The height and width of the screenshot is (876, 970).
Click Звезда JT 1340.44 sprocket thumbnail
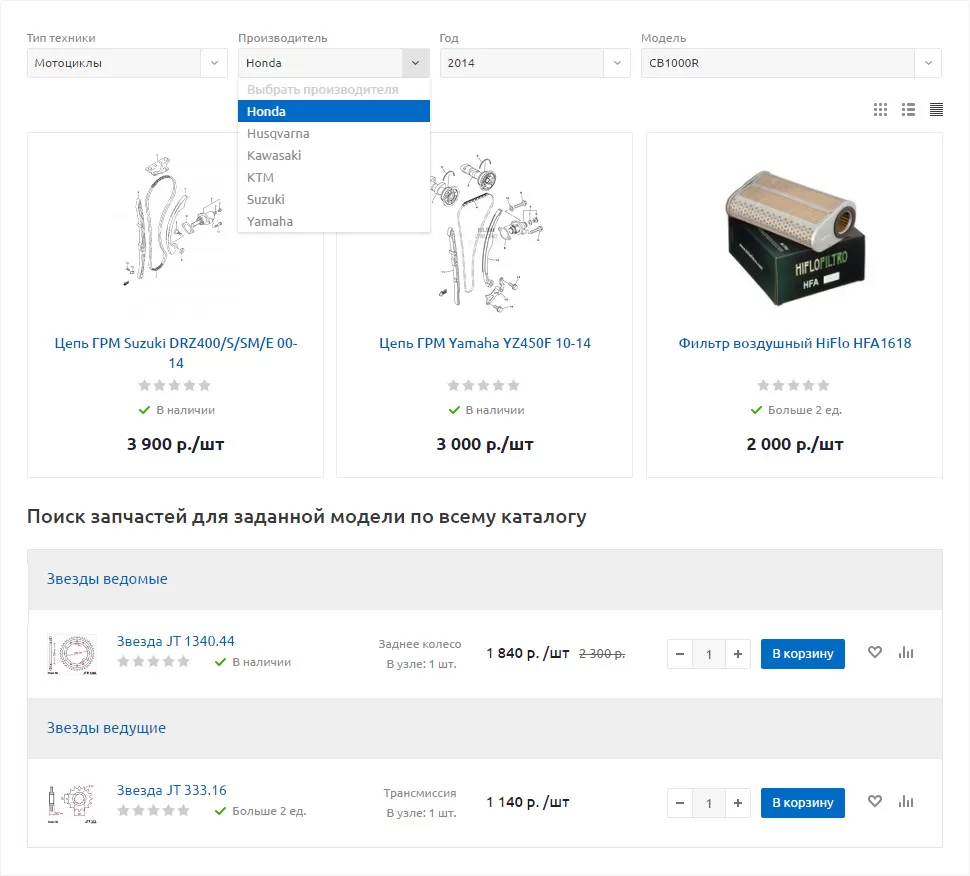tap(72, 654)
